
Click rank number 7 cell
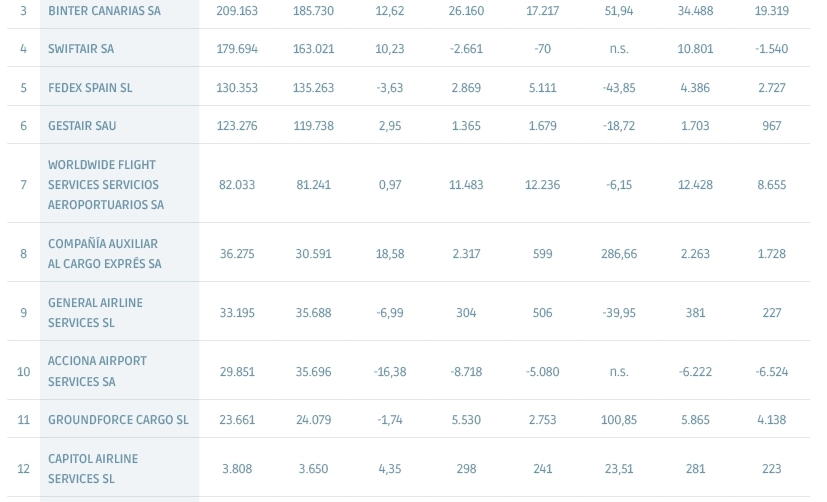coord(23,185)
